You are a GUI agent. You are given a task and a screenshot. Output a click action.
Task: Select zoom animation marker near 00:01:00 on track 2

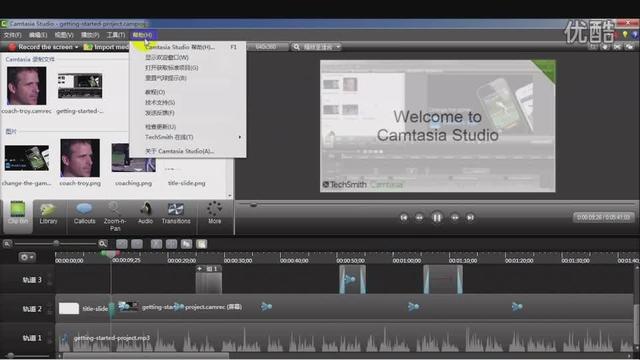point(413,307)
